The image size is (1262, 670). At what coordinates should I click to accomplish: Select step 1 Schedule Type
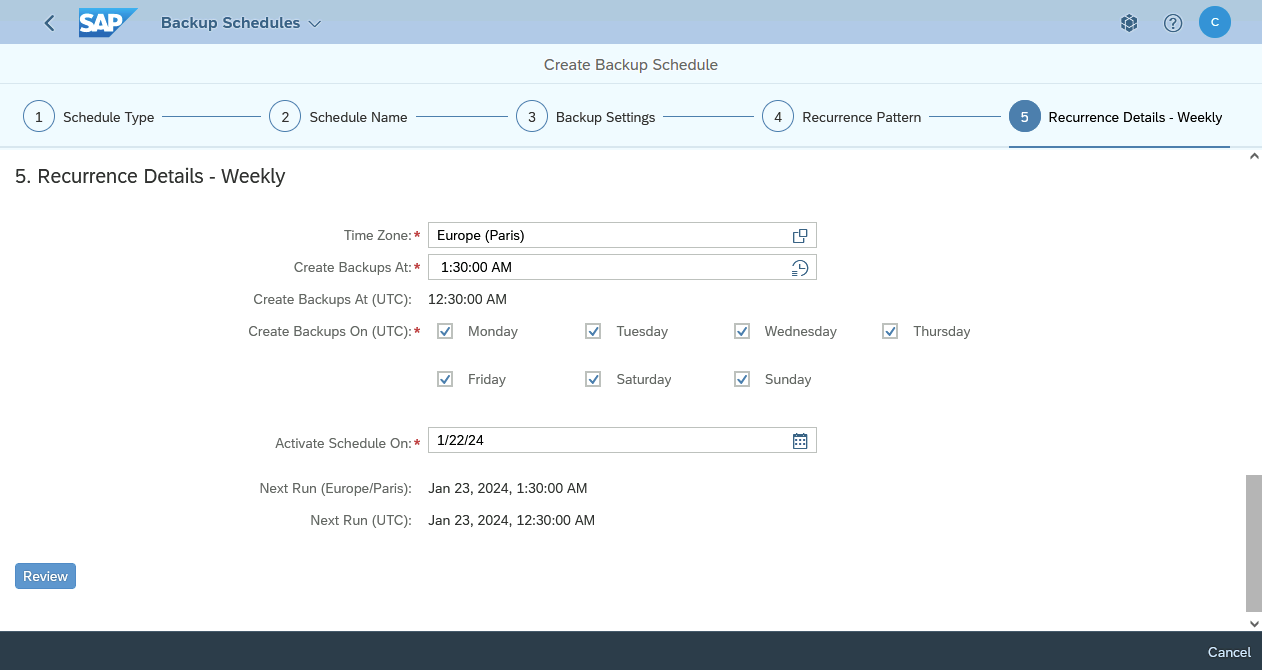pos(38,116)
